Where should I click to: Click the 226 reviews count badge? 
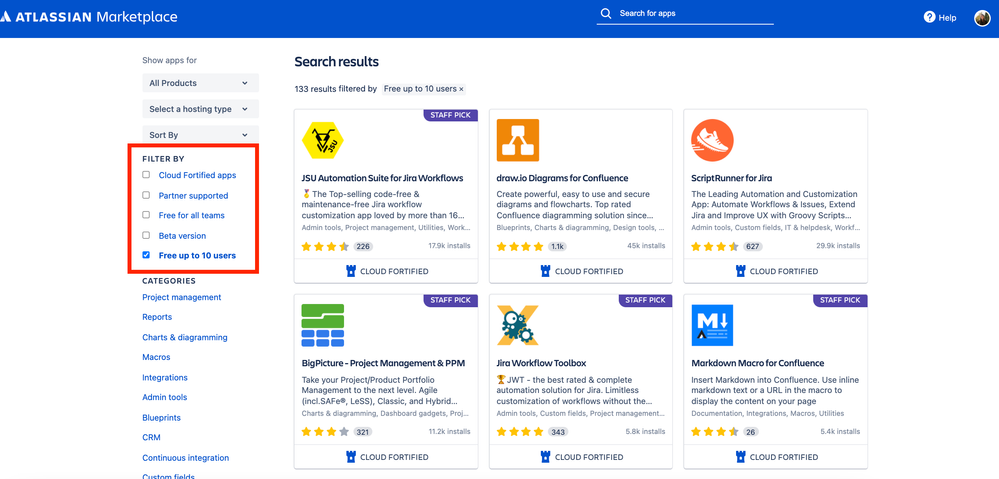363,247
